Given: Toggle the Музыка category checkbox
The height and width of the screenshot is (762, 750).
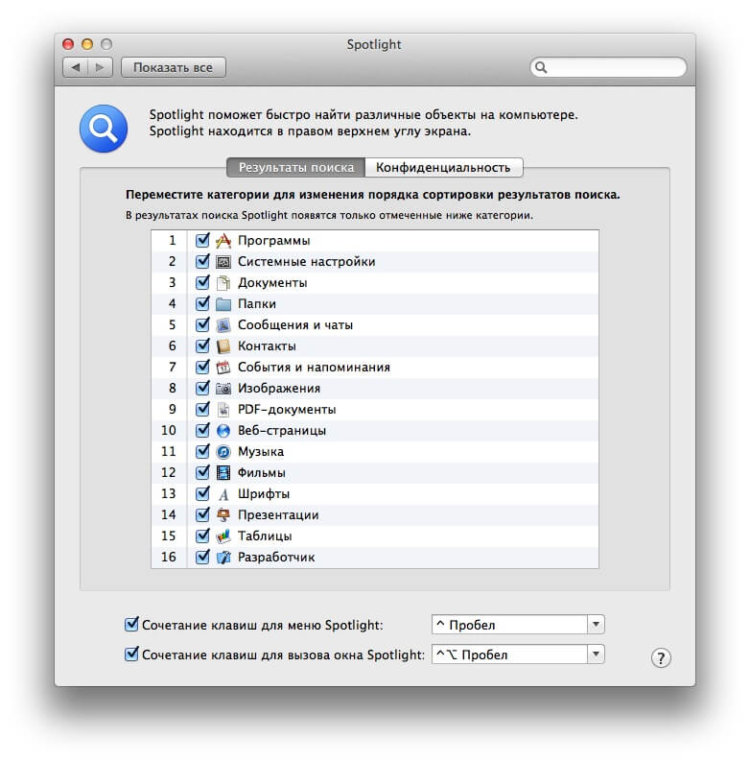Looking at the screenshot, I should tap(202, 451).
